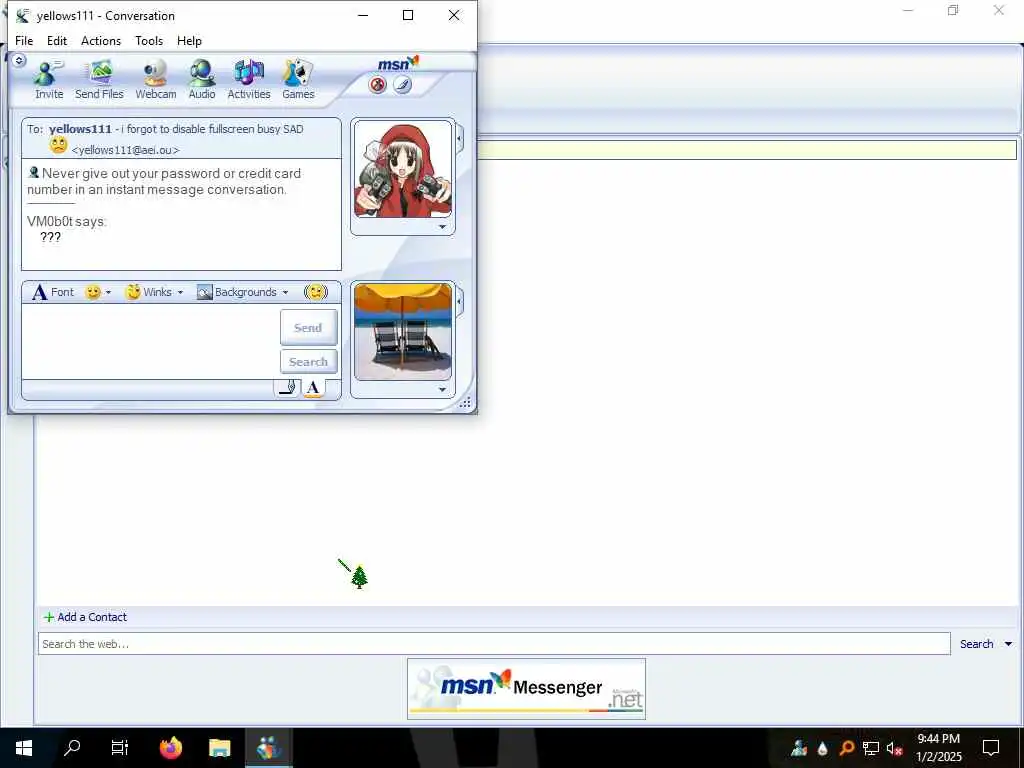This screenshot has width=1024, height=768.
Task: Open the dropdown under my display picture
Action: click(x=442, y=389)
